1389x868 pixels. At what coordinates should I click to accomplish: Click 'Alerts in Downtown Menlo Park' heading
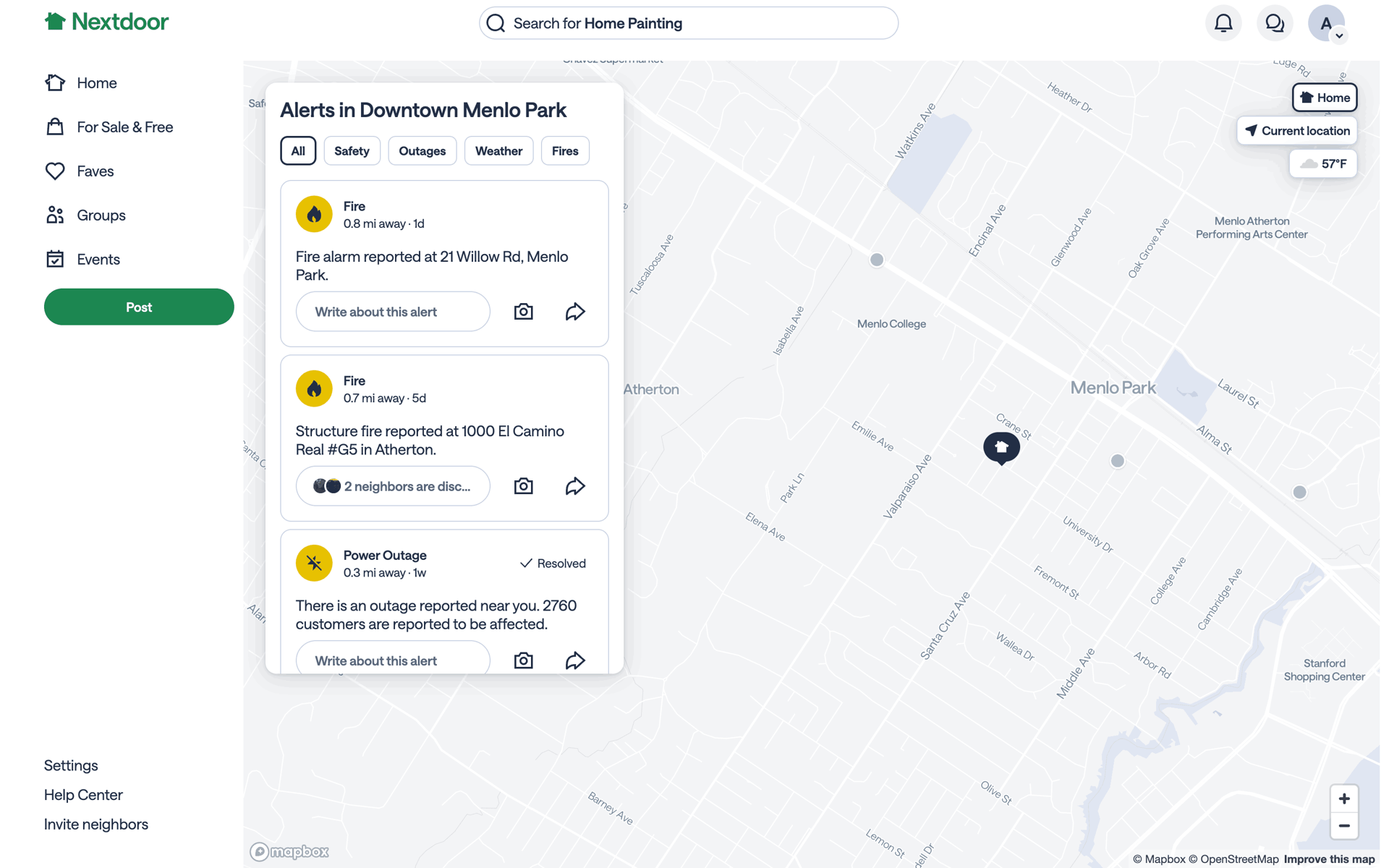(x=423, y=110)
